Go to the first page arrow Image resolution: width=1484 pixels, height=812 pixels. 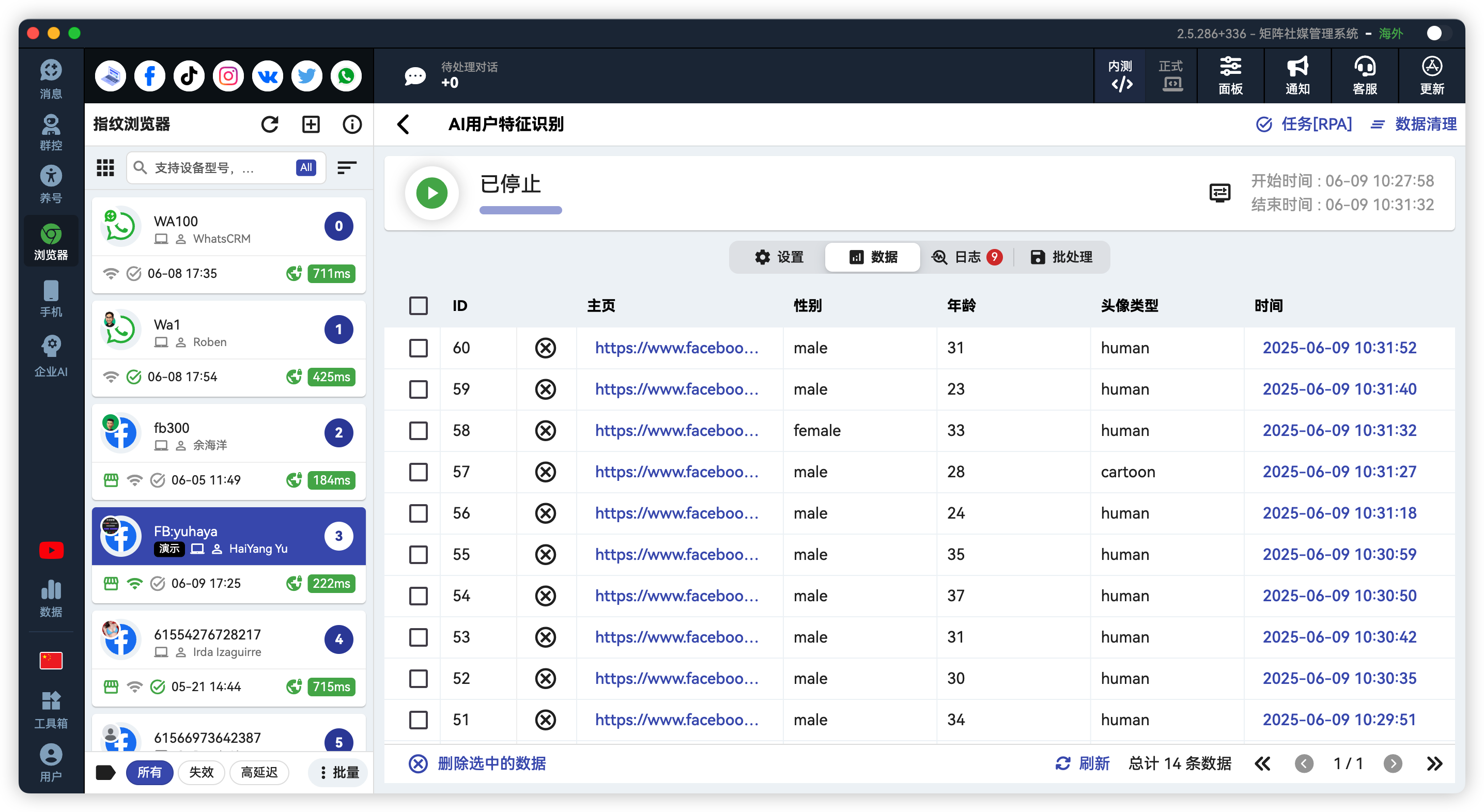(x=1263, y=763)
